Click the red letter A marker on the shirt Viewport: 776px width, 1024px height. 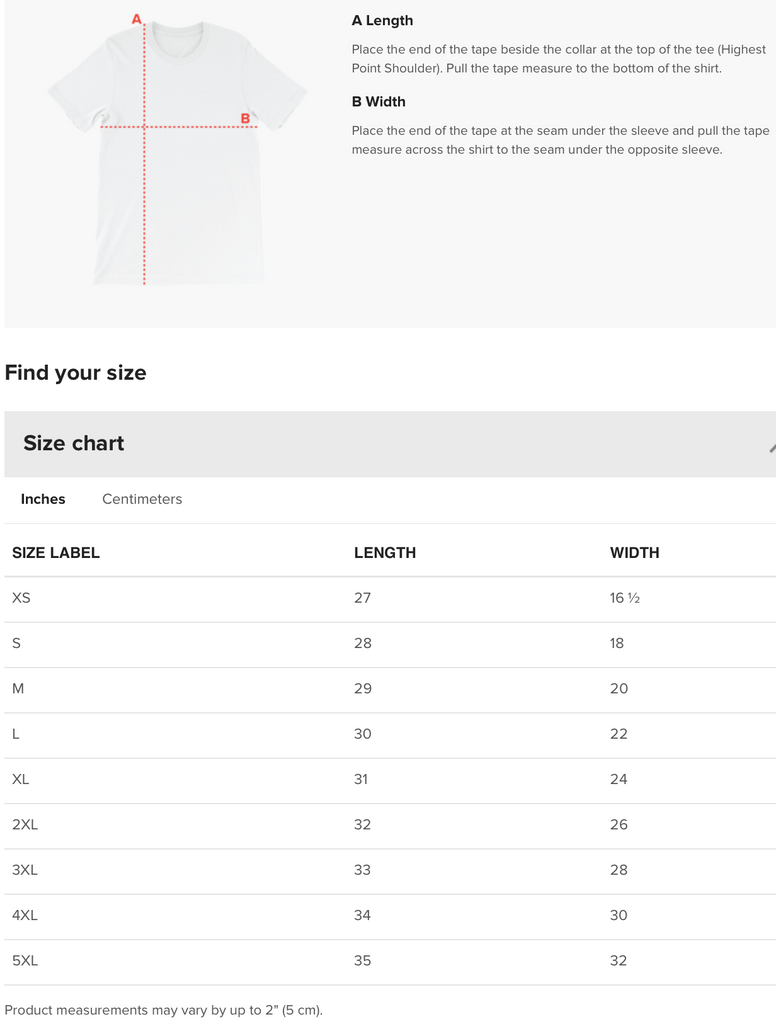coord(138,19)
